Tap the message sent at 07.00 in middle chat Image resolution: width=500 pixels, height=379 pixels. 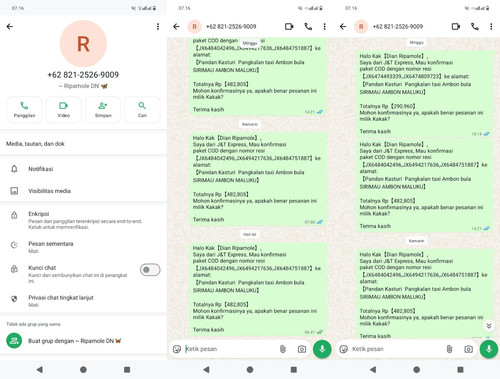point(258,179)
